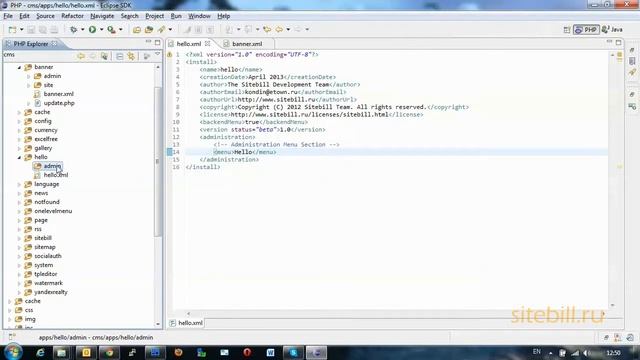Viewport: 640px width, 360px height.
Task: Open Word from taskbar
Action: coord(270,352)
